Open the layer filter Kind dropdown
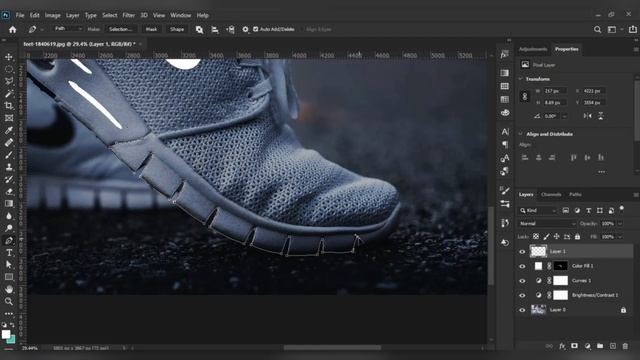 click(538, 211)
